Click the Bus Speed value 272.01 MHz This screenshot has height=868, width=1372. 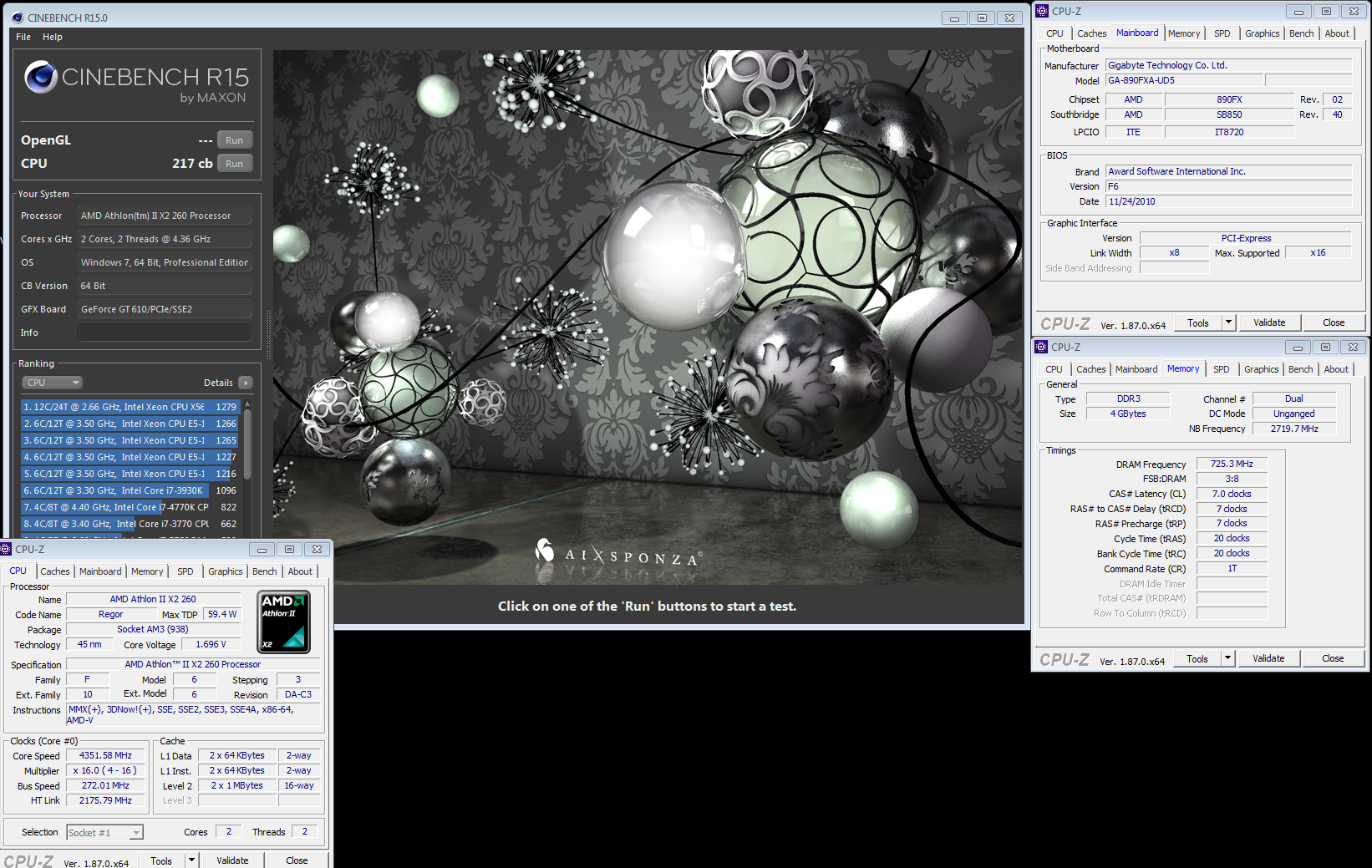point(105,785)
